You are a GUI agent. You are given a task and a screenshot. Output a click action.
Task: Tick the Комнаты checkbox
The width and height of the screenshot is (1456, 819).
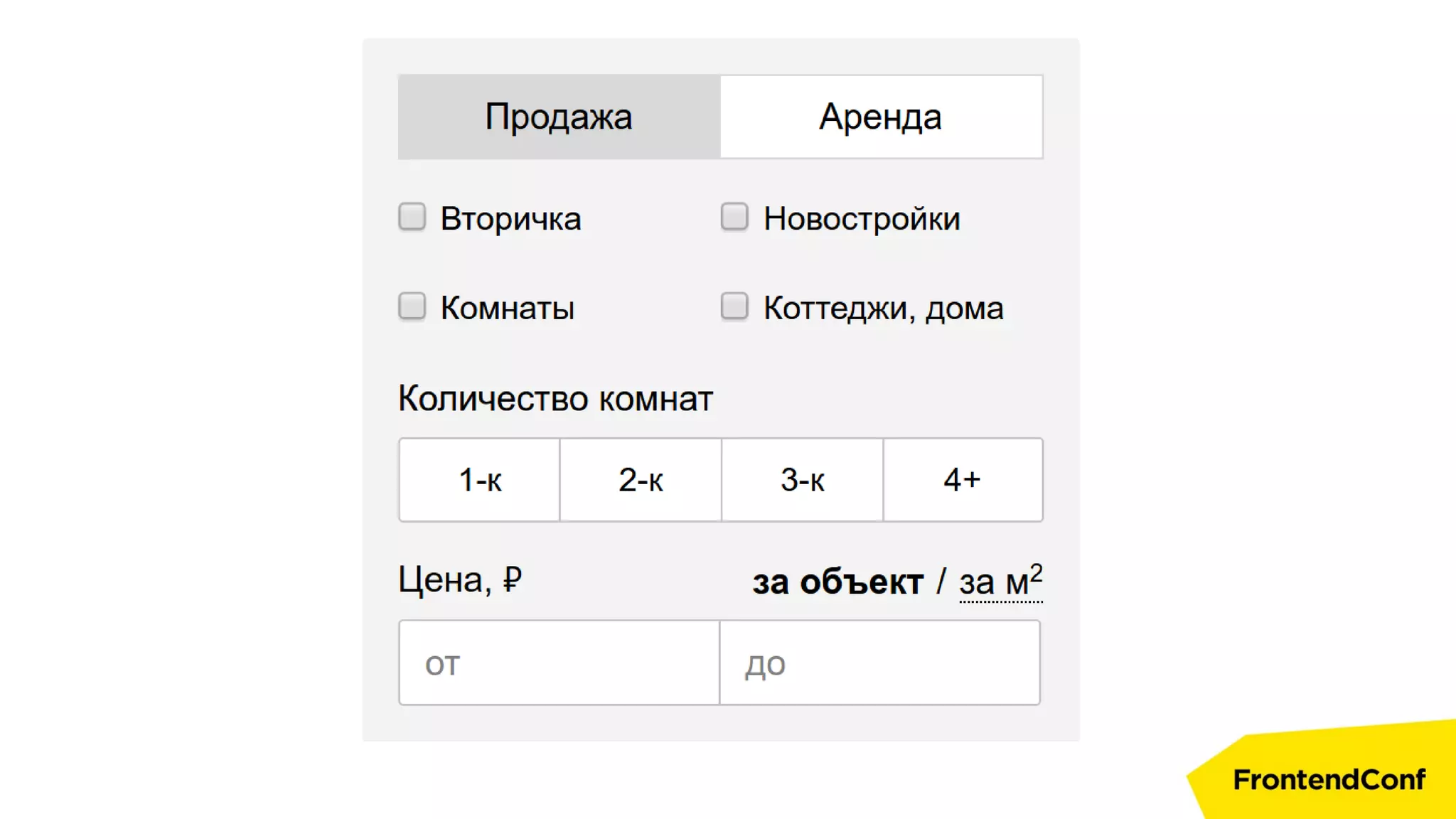pyautogui.click(x=412, y=306)
